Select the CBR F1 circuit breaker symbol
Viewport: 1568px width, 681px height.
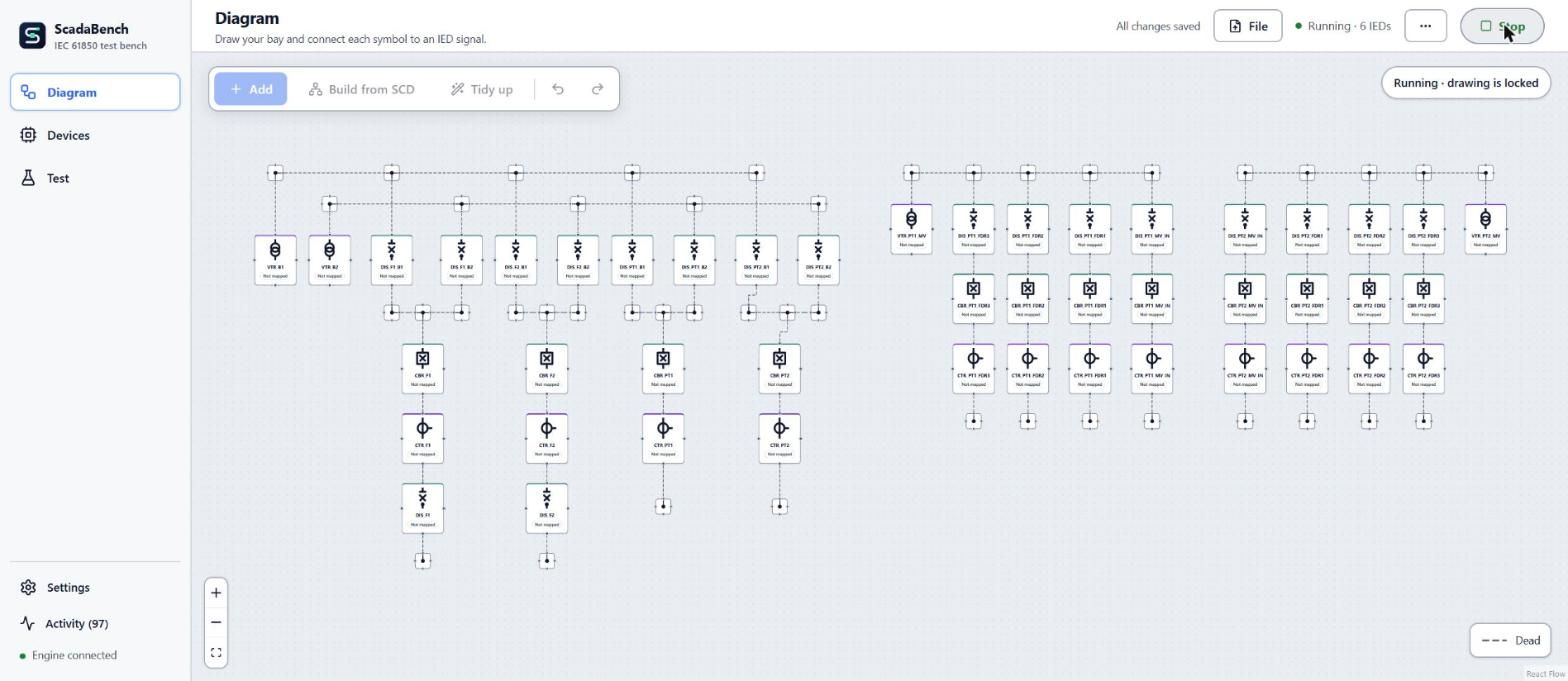[x=423, y=368]
